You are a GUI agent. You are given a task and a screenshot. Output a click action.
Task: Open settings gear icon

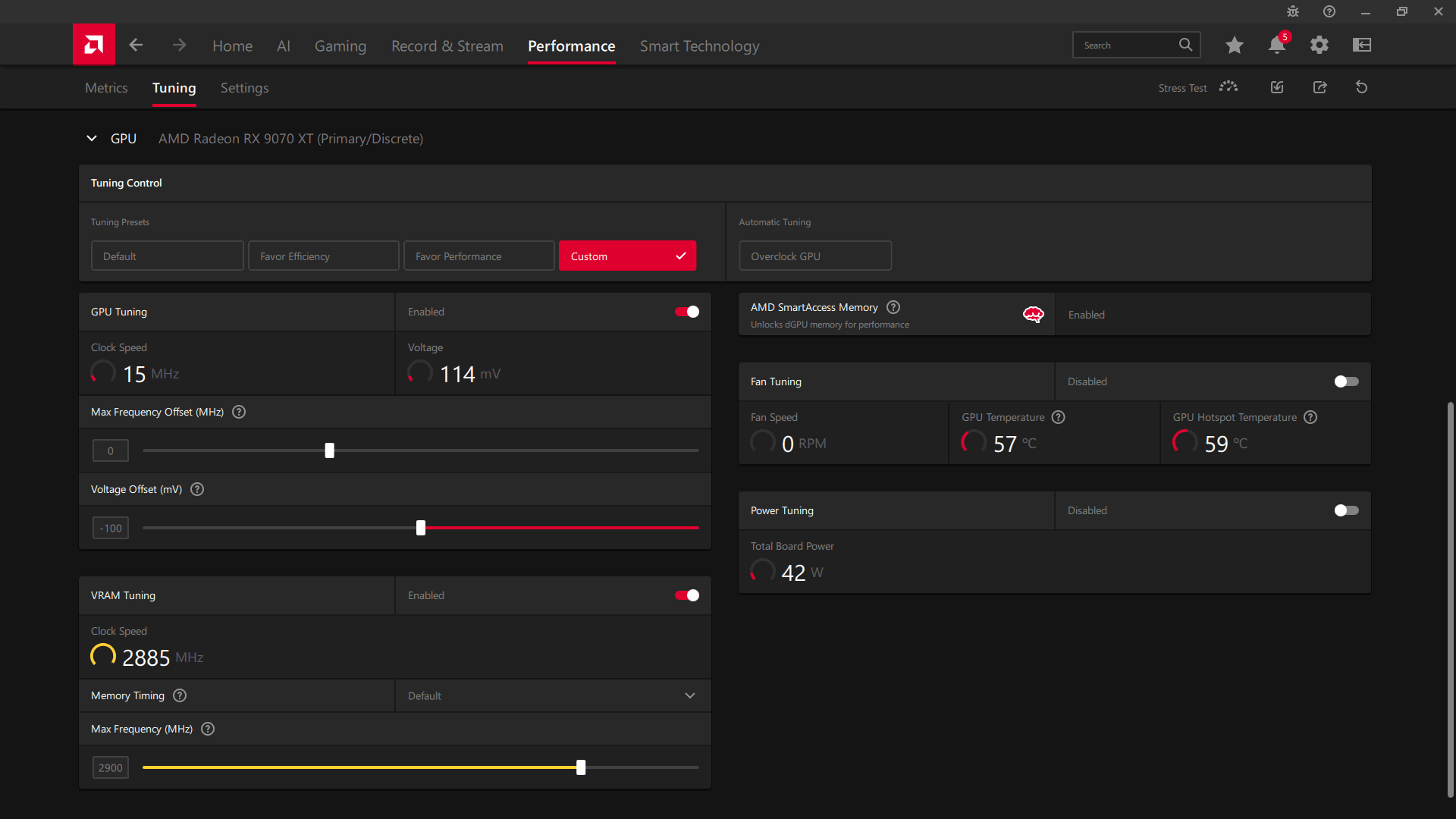[1319, 45]
